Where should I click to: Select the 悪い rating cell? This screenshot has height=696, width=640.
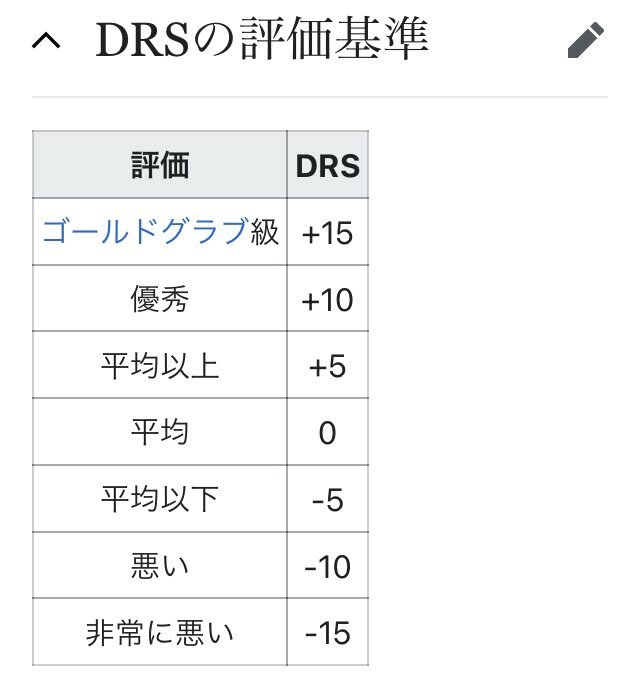point(160,566)
